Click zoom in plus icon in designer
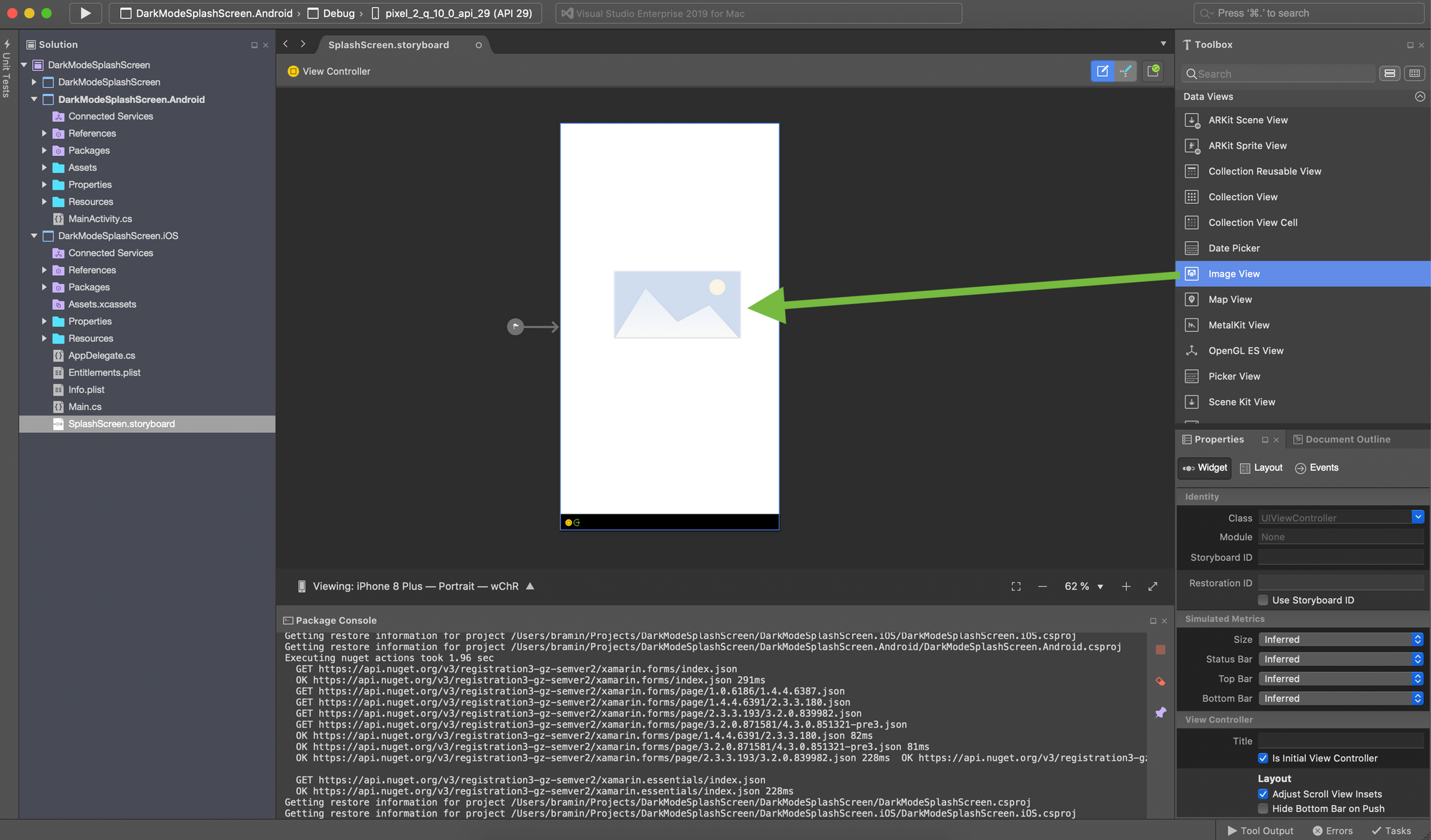The width and height of the screenshot is (1431, 840). (x=1126, y=587)
